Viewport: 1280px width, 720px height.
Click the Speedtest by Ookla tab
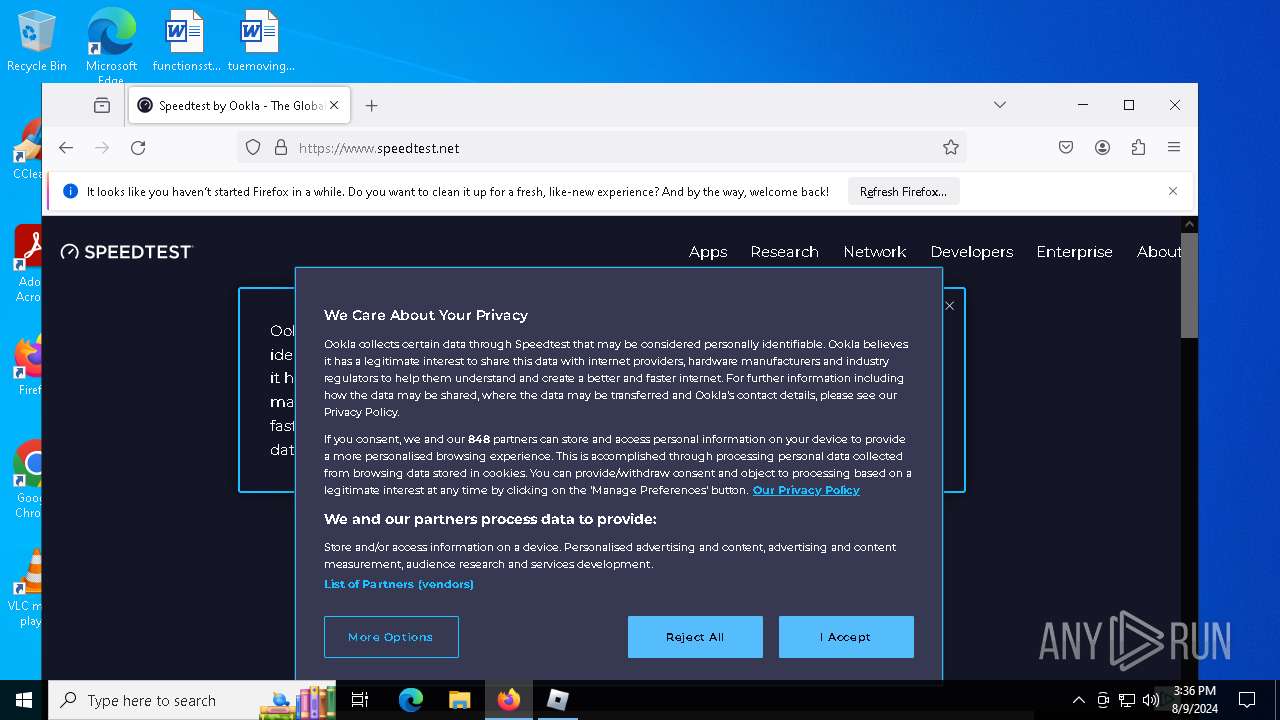click(239, 105)
